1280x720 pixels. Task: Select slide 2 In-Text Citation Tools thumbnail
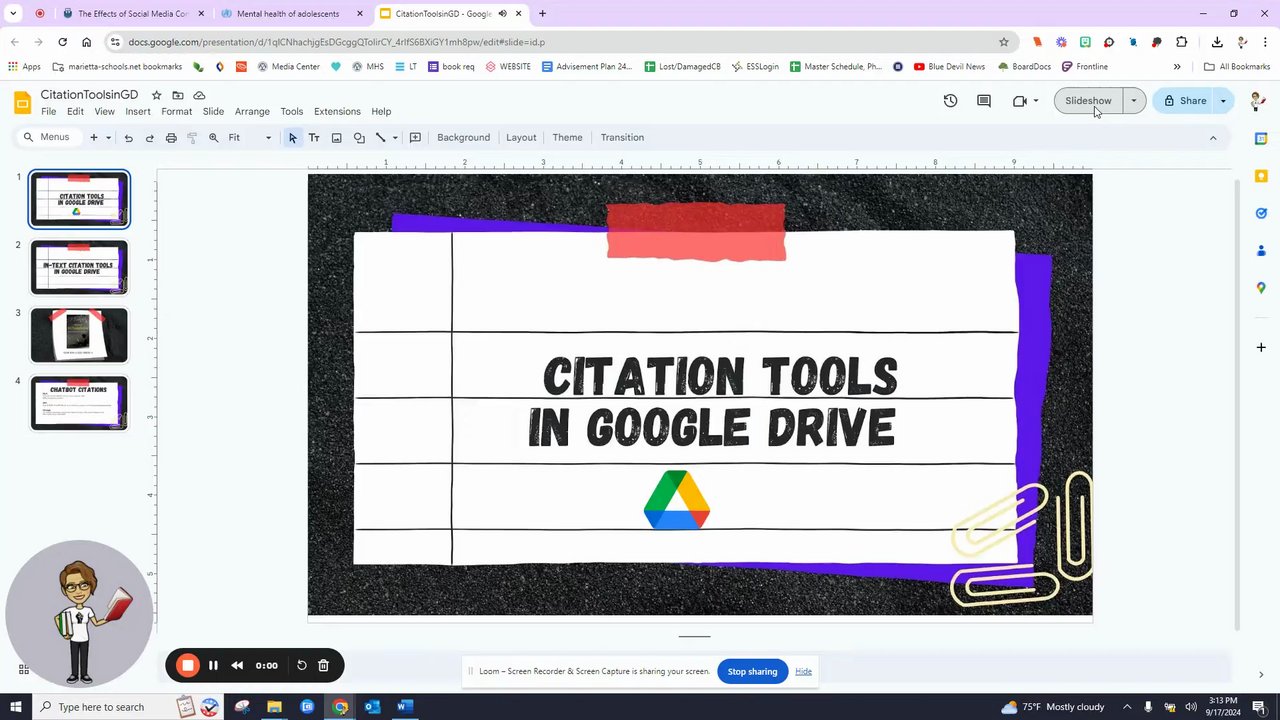coord(79,267)
